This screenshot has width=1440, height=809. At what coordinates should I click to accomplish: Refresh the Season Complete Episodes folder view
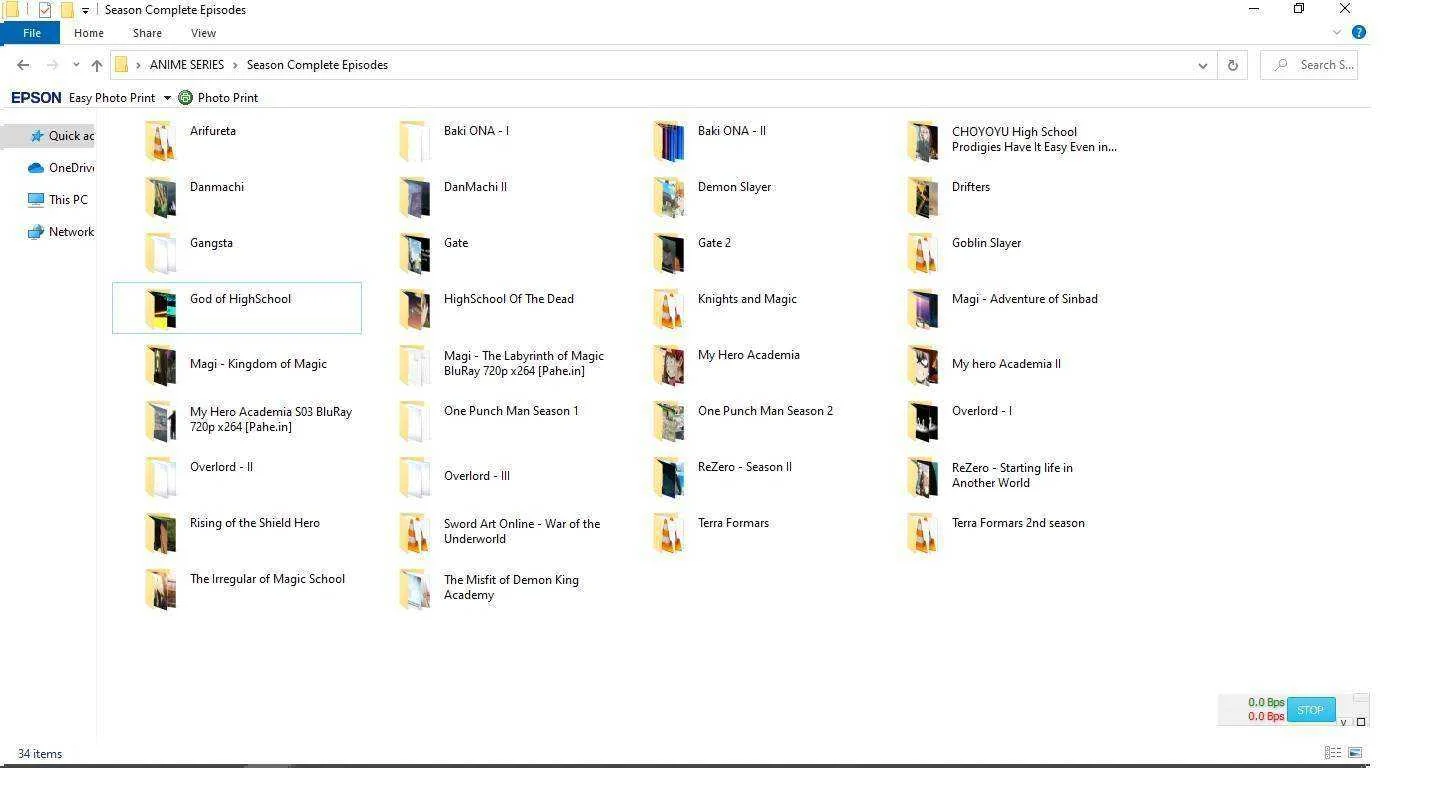point(1232,65)
